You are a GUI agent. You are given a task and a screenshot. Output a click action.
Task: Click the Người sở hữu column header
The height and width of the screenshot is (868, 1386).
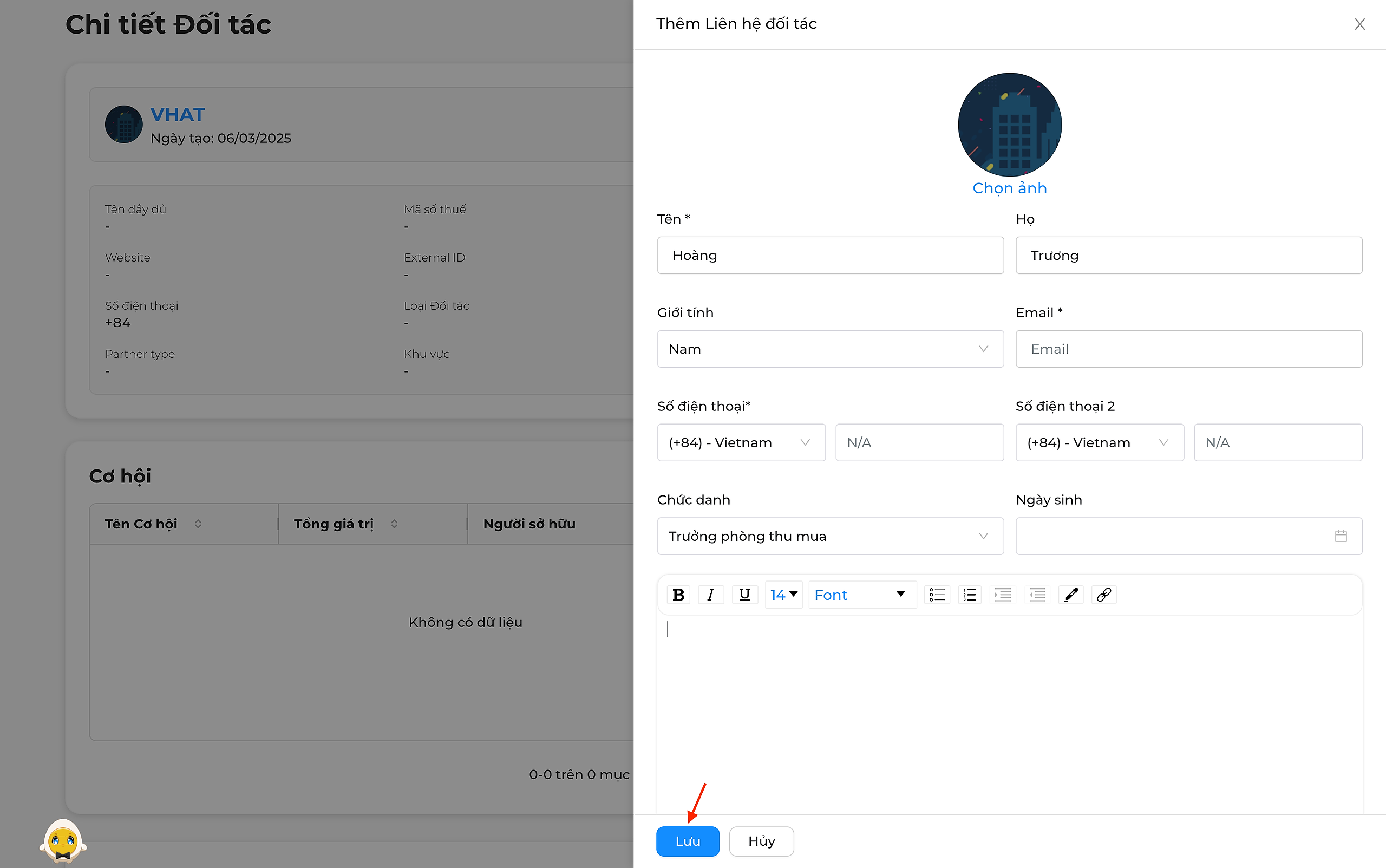[529, 524]
